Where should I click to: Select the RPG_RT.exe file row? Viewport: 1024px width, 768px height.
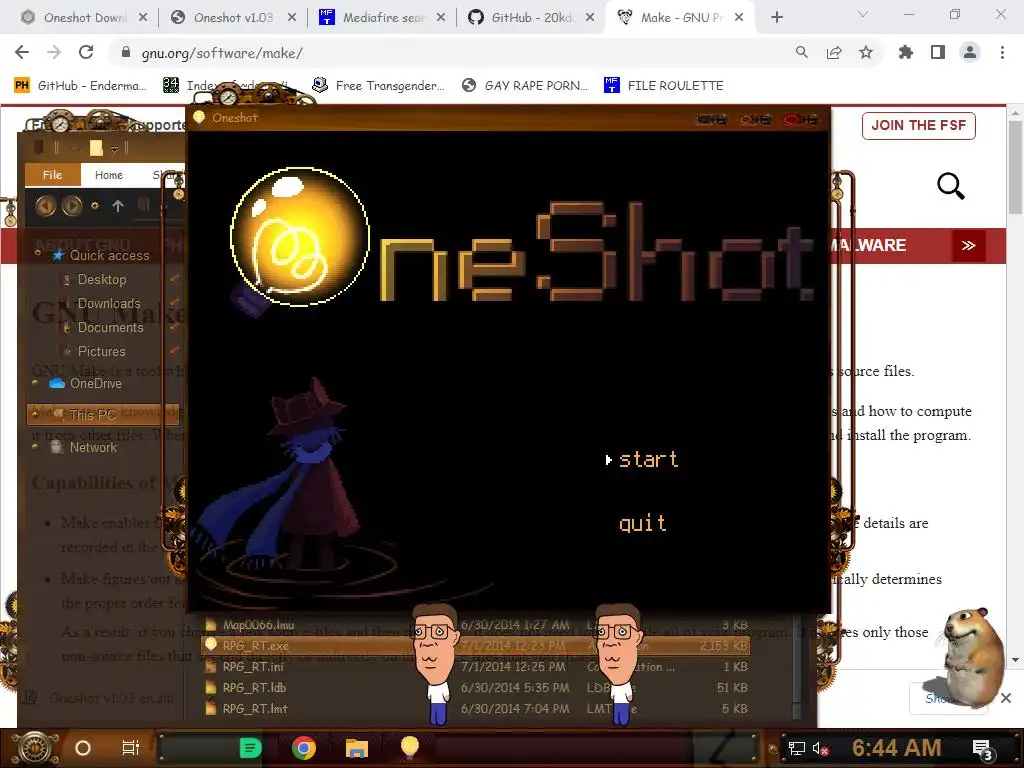tap(476, 646)
